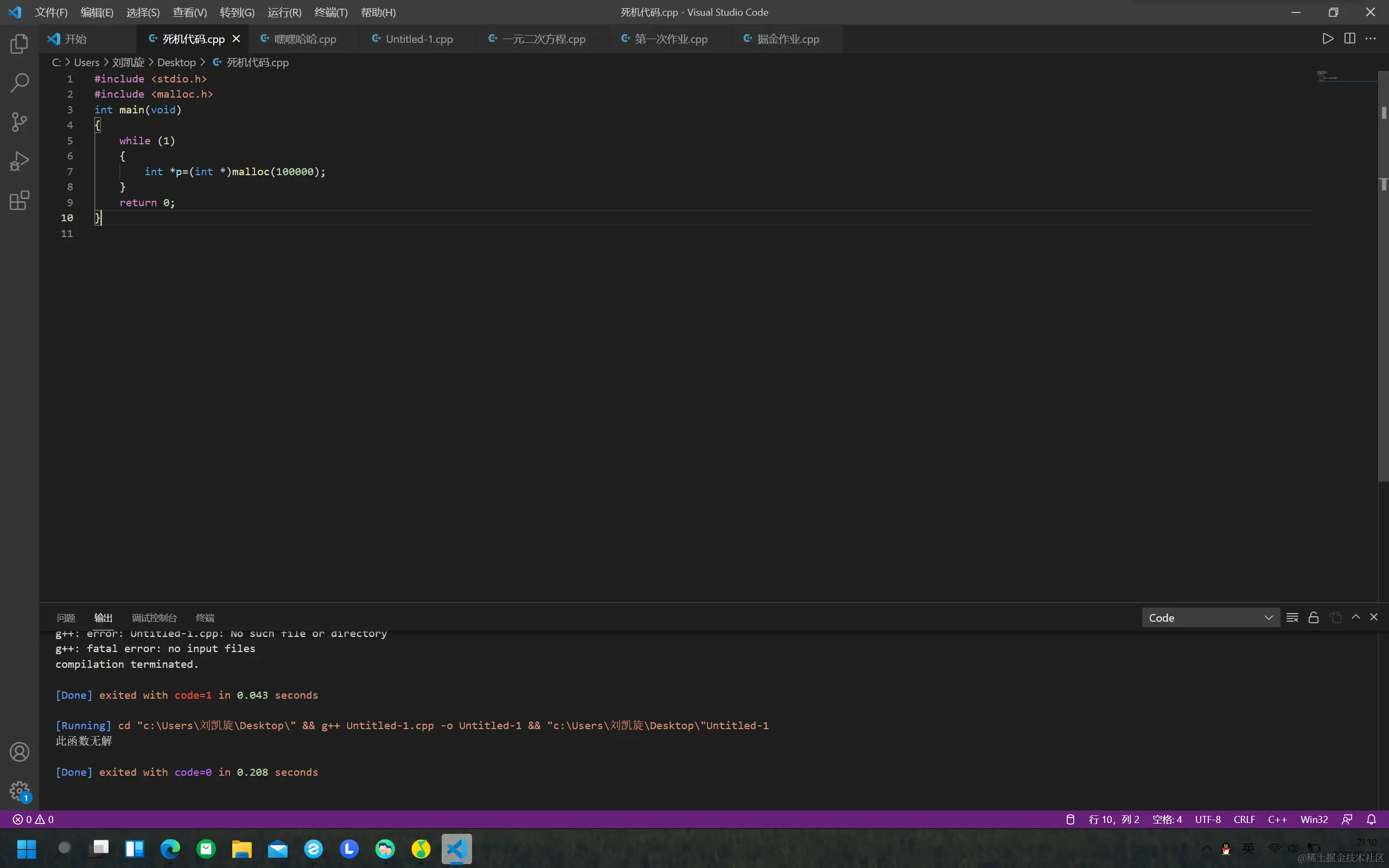The height and width of the screenshot is (868, 1389).
Task: Open the Code output channel dropdown
Action: click(1210, 618)
